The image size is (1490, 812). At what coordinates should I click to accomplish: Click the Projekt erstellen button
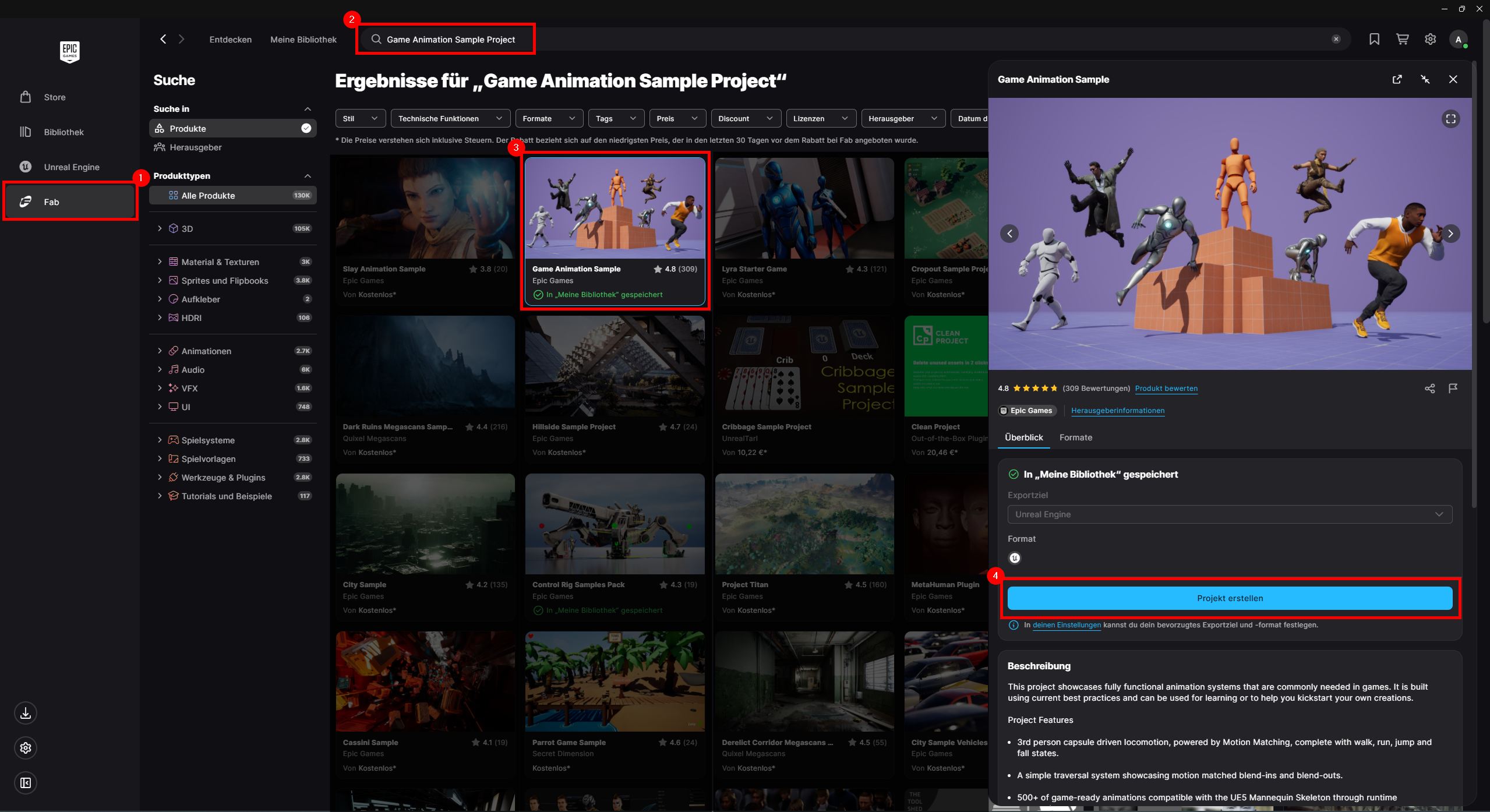(1230, 598)
